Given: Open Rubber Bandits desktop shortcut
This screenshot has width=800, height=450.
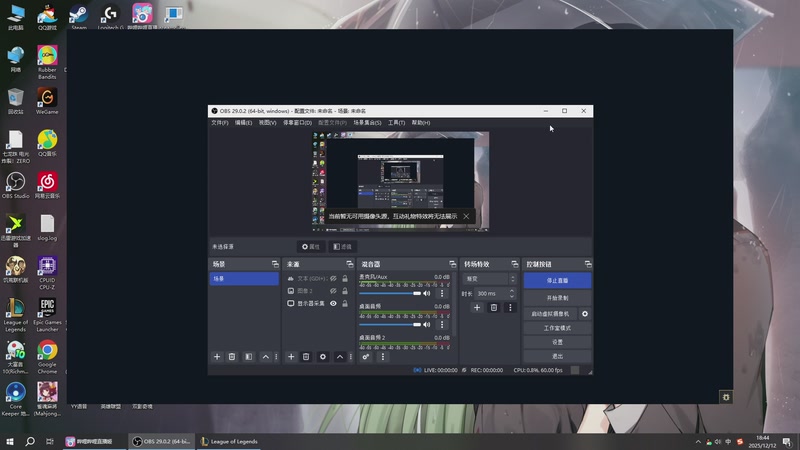Looking at the screenshot, I should point(47,62).
